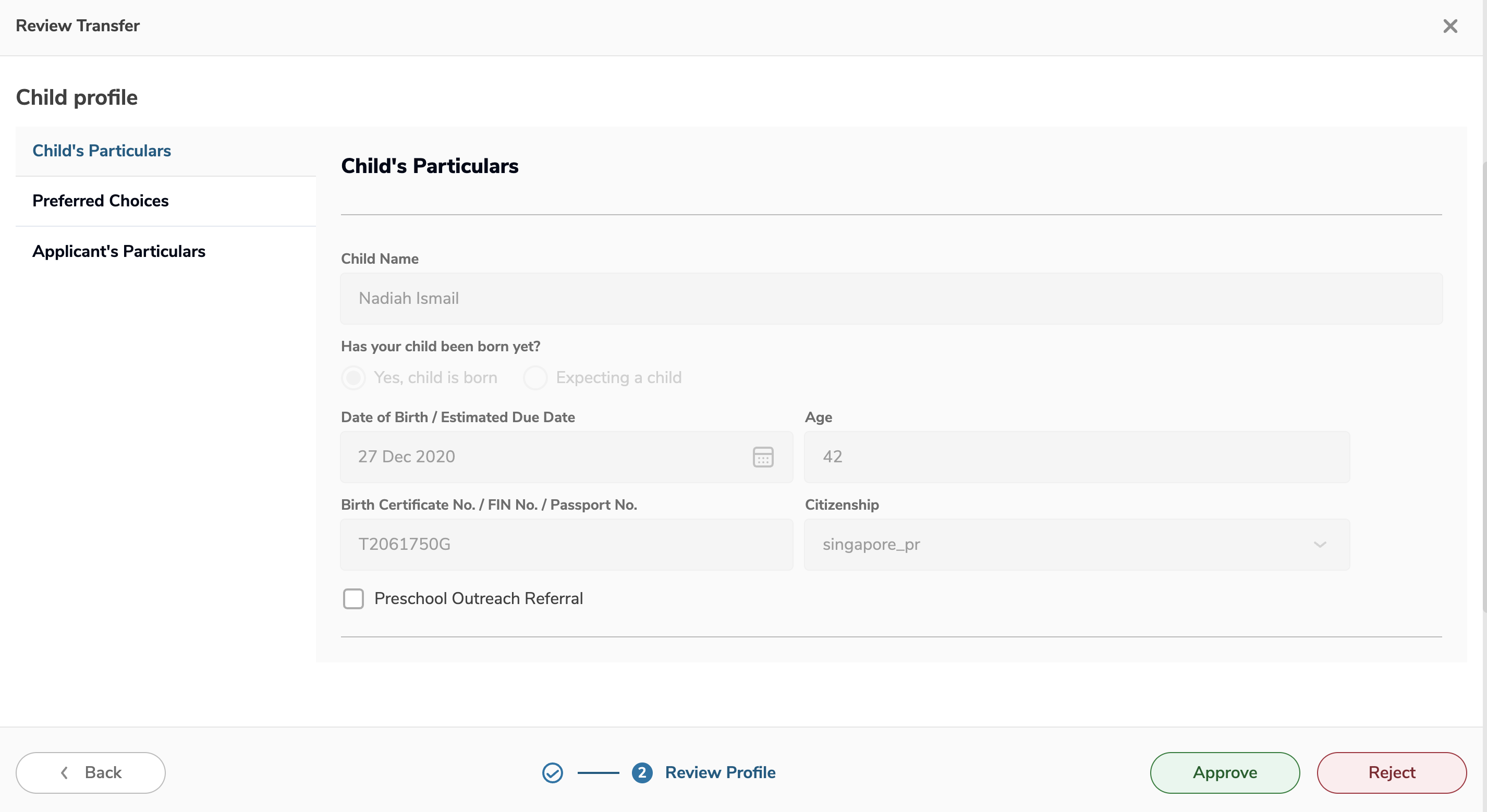The image size is (1487, 812).
Task: Close the Review Transfer dialog
Action: pos(1449,26)
